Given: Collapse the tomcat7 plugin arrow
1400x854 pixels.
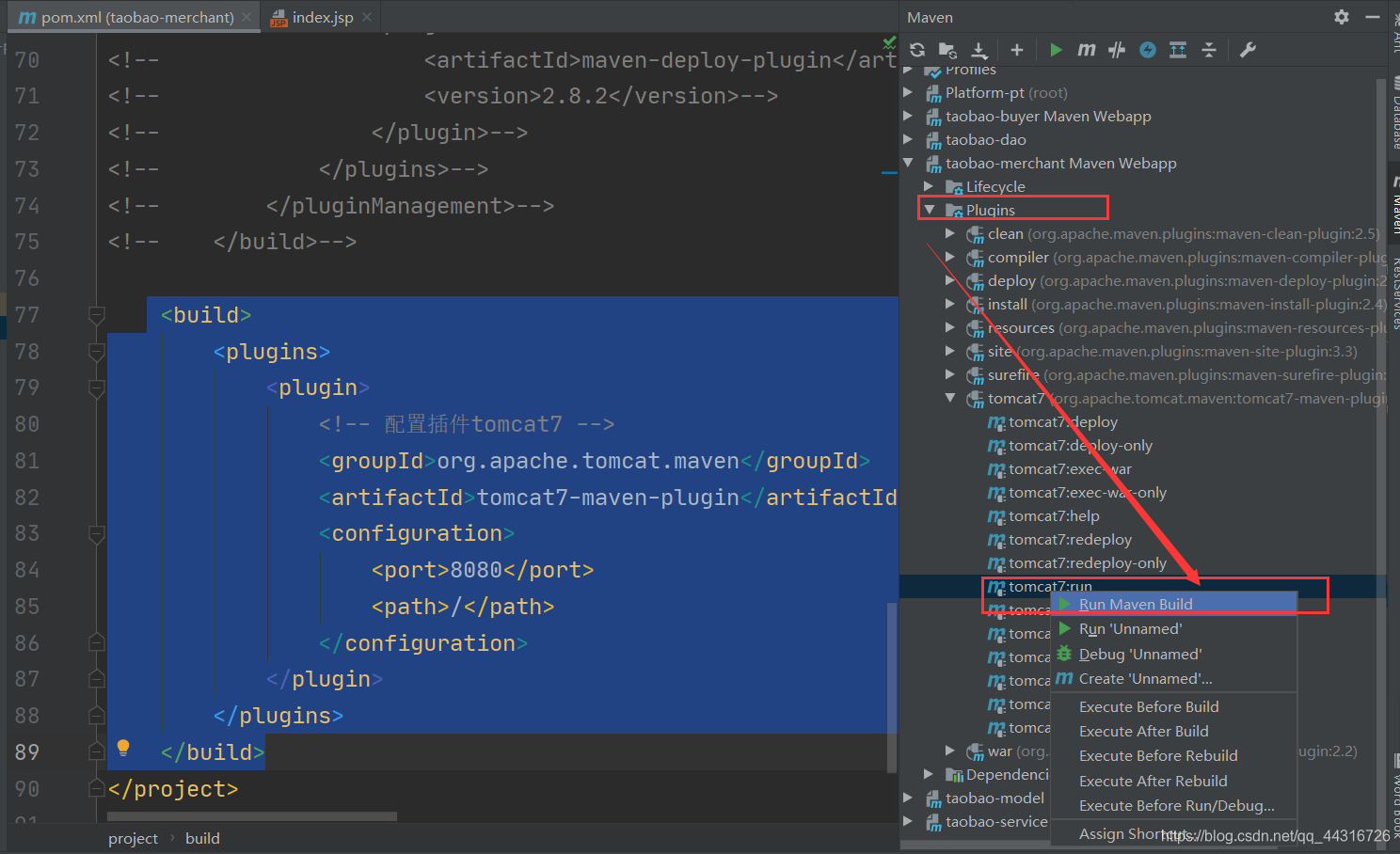Looking at the screenshot, I should click(950, 398).
